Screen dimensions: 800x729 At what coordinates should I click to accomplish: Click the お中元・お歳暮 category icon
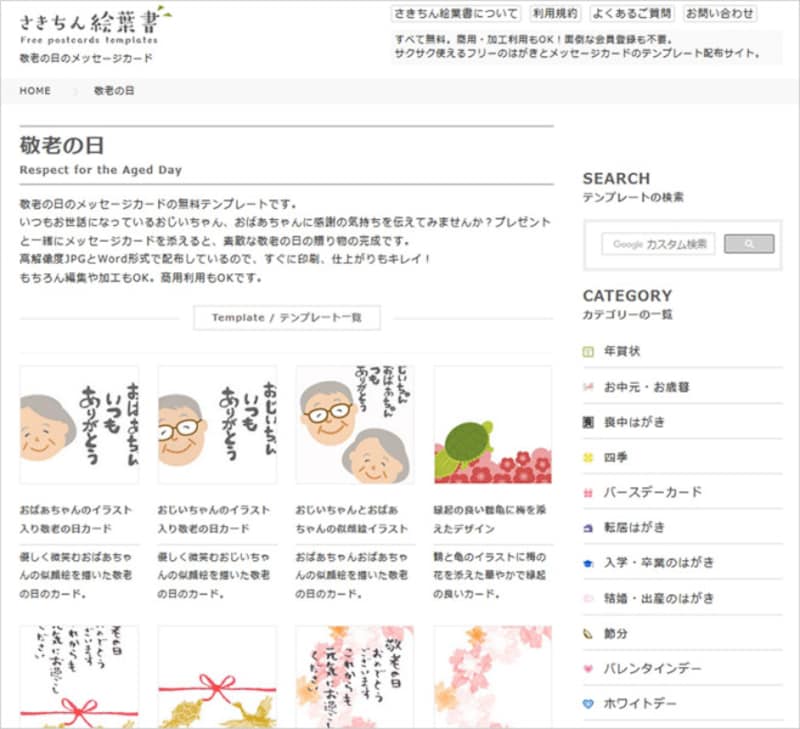(x=588, y=387)
